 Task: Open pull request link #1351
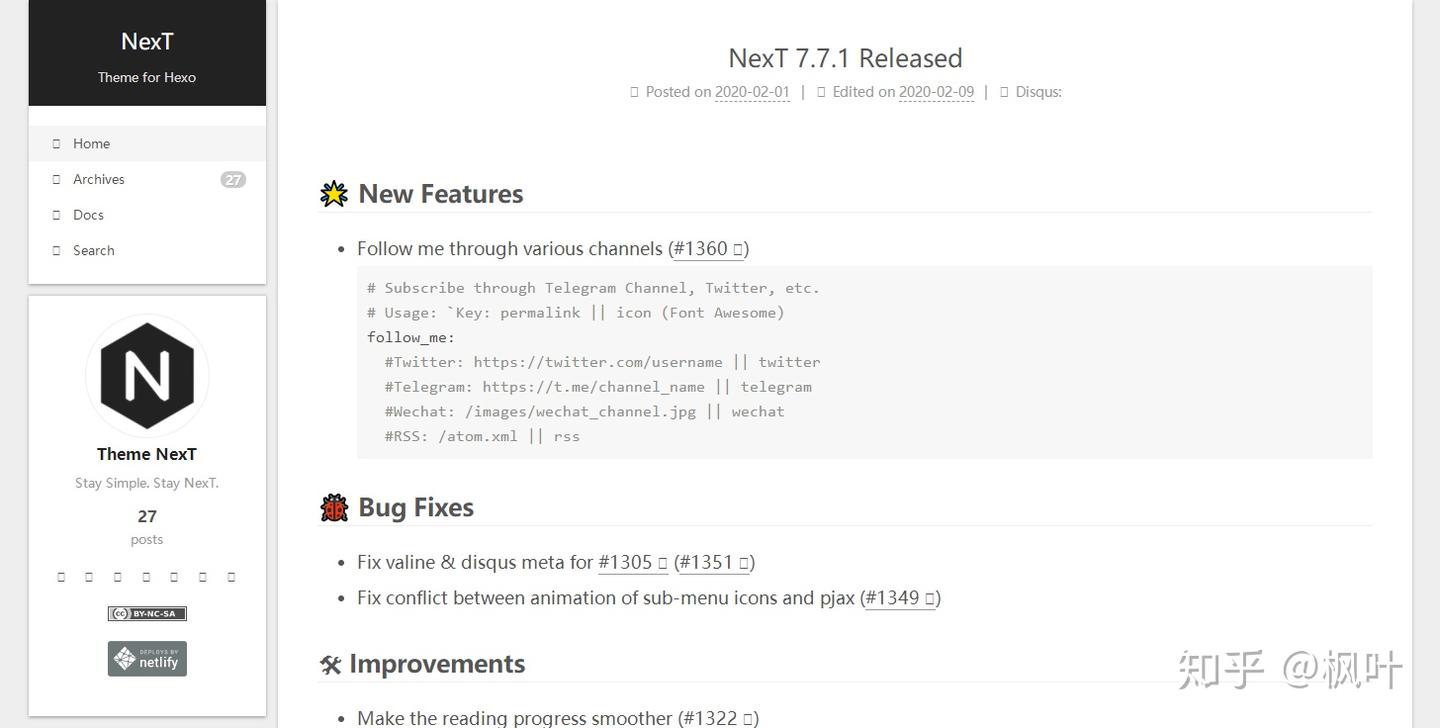714,562
